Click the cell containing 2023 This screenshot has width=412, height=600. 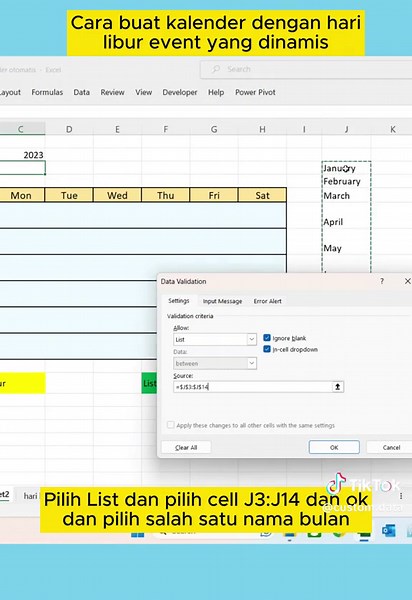[22, 155]
